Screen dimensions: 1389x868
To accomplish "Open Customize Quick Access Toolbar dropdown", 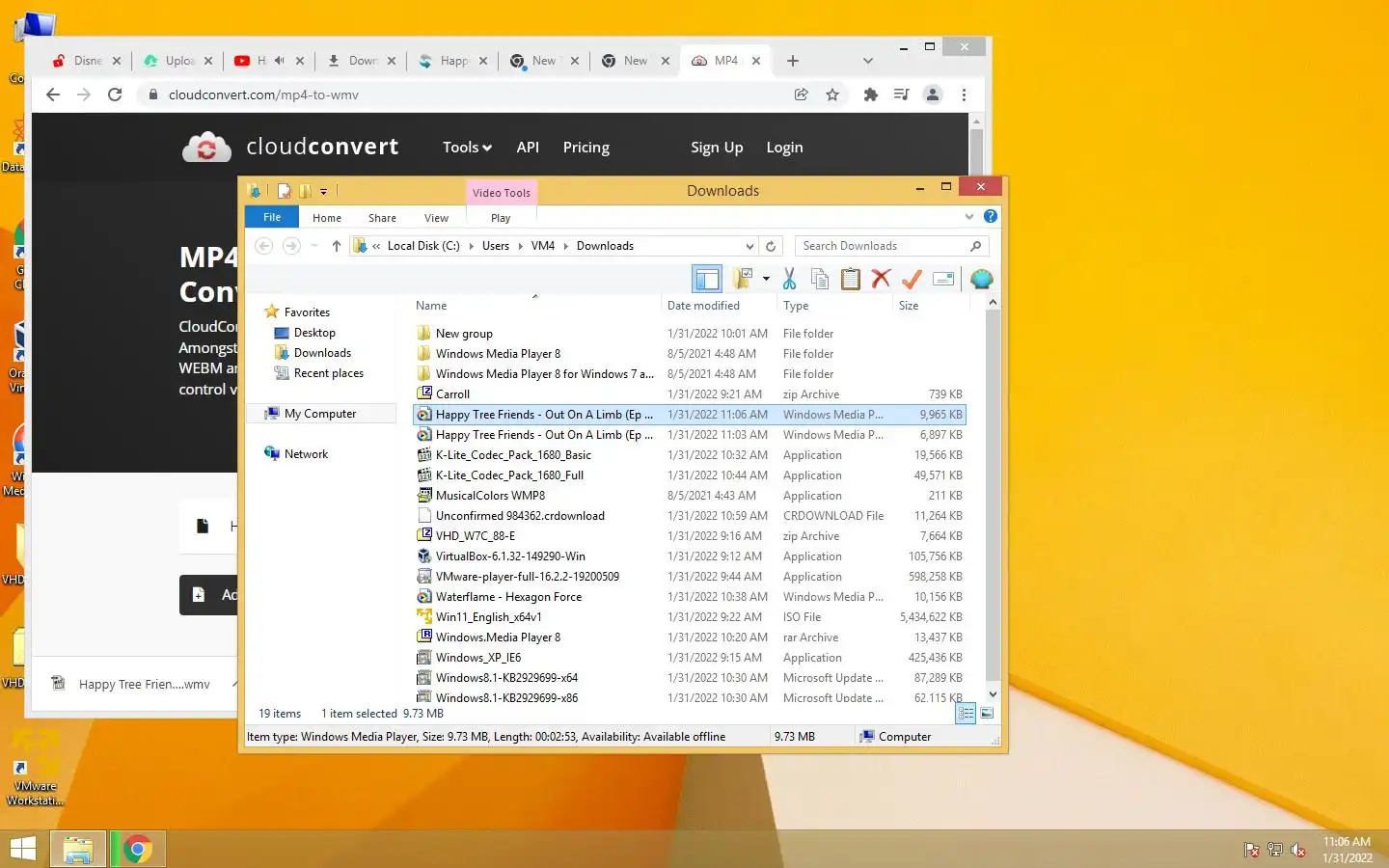I will [x=323, y=191].
